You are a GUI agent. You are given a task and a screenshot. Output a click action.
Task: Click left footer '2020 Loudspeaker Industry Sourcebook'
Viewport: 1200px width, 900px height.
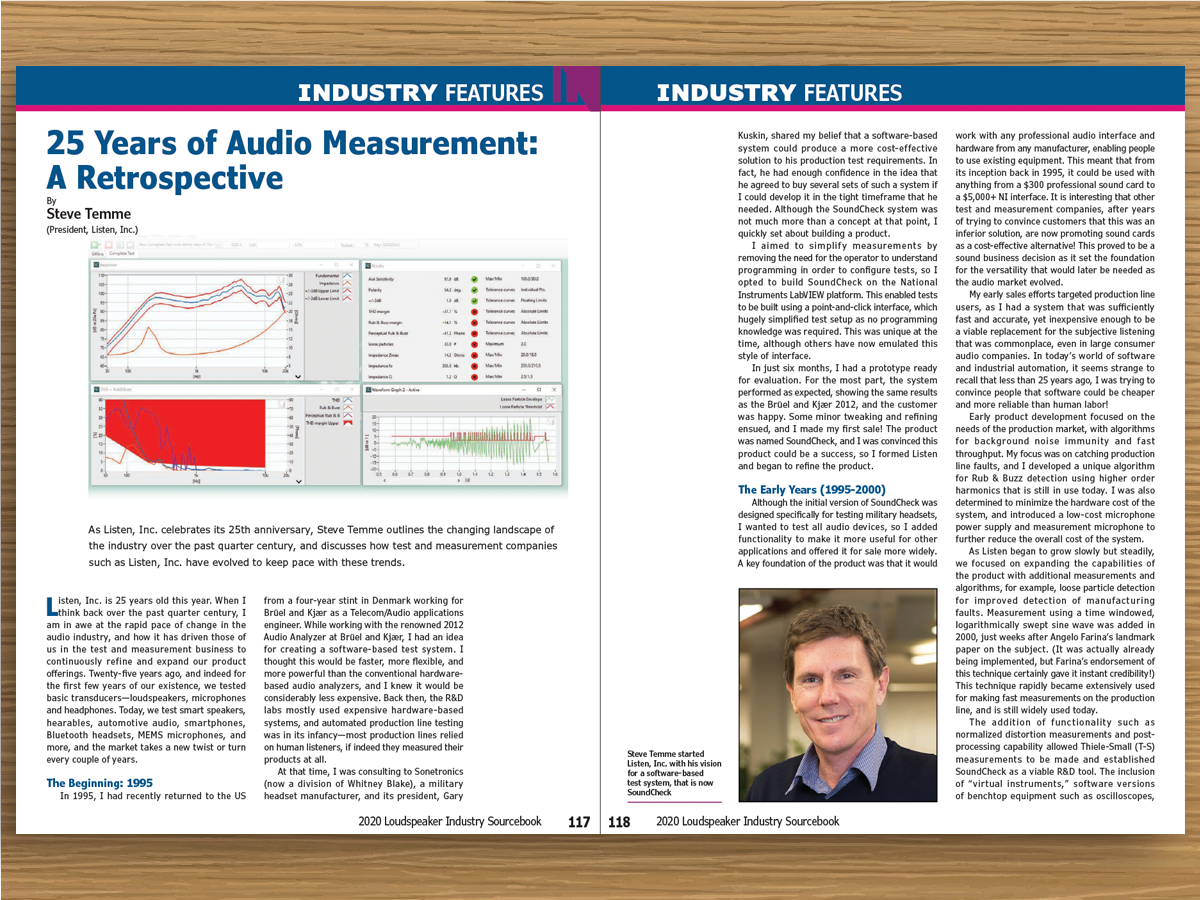(x=450, y=822)
